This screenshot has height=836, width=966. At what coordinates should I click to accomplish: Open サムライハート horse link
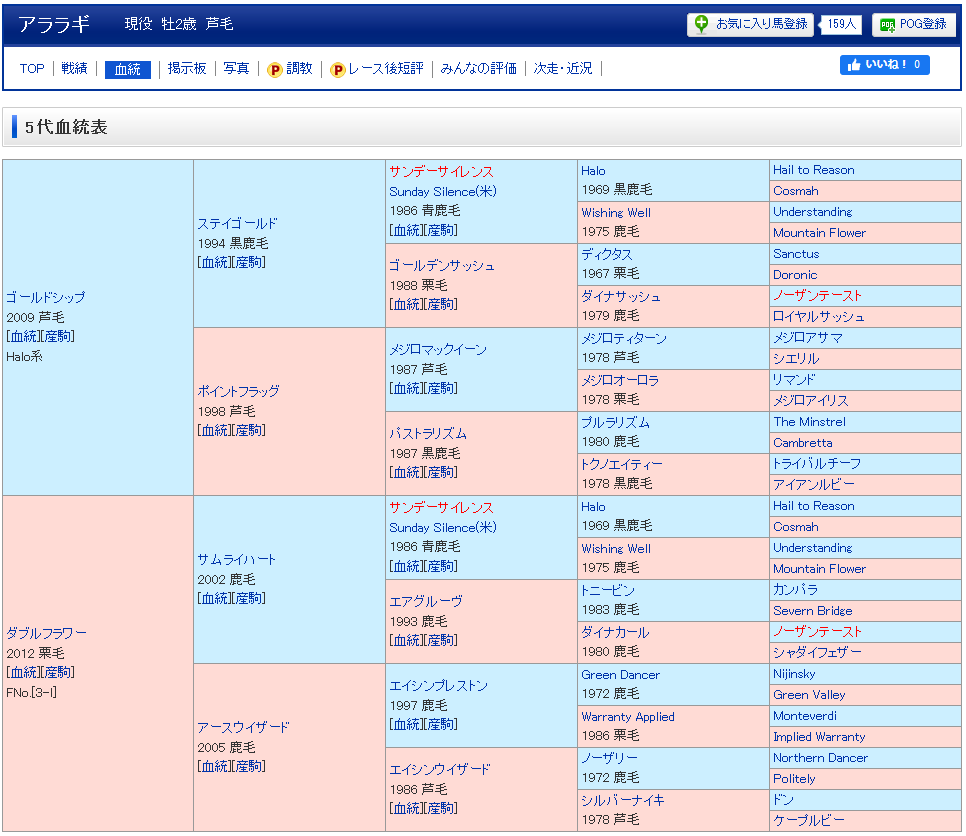point(236,559)
